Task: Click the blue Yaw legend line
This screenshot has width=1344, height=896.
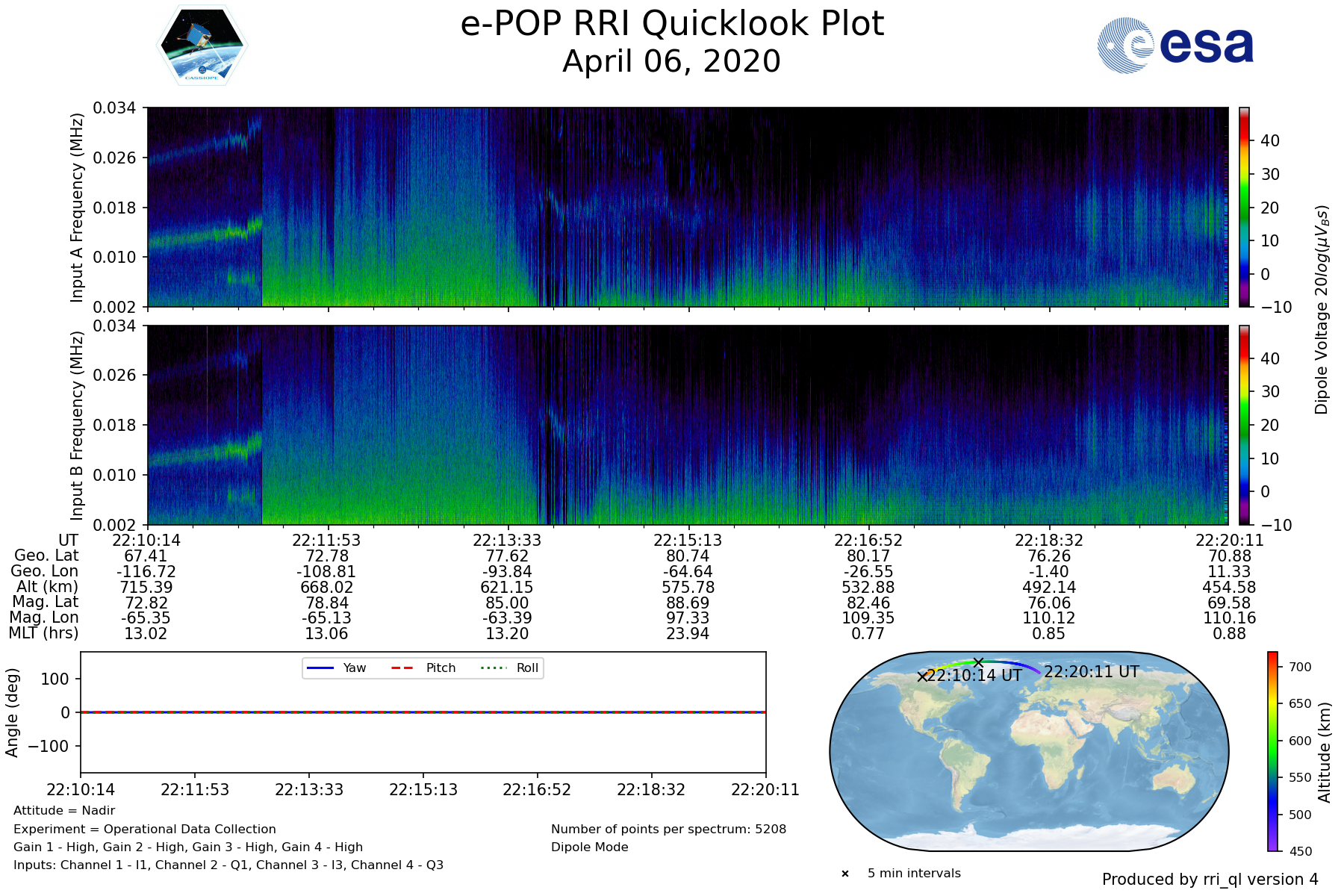Action: tap(320, 668)
